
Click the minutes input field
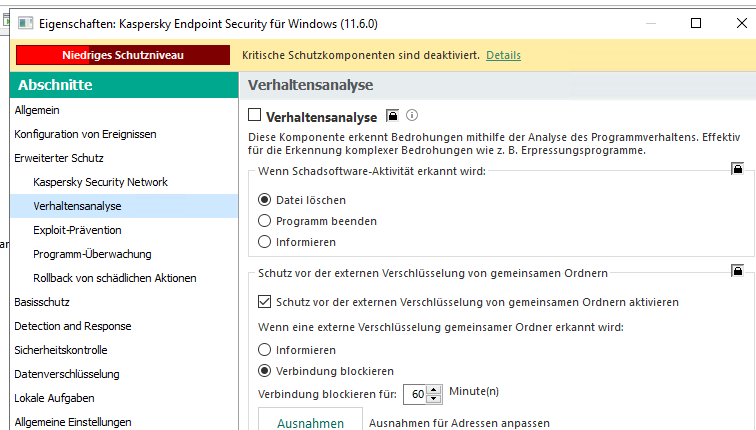pyautogui.click(x=415, y=394)
